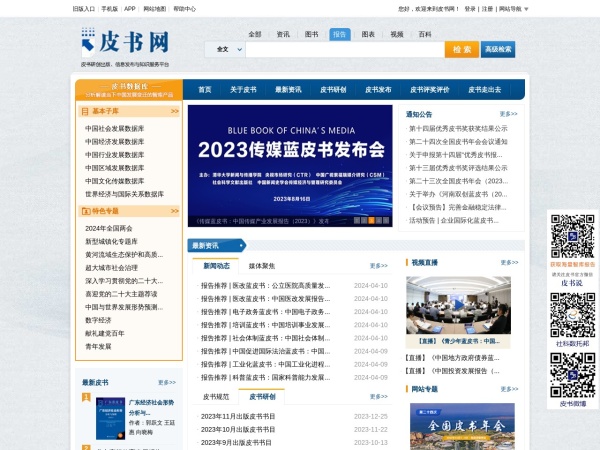Open 世界经济与国际关系数据库

coord(124,194)
